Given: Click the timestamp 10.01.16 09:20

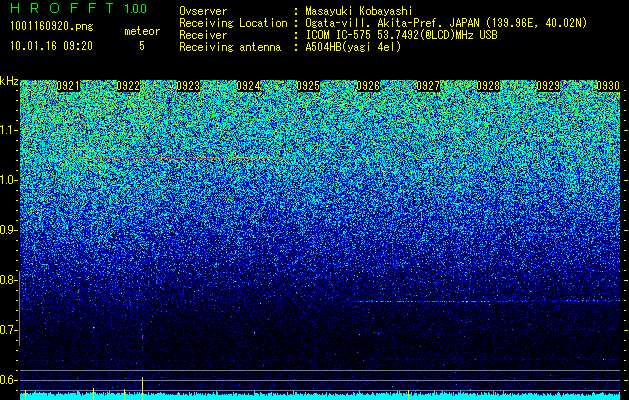Looking at the screenshot, I should (51, 46).
